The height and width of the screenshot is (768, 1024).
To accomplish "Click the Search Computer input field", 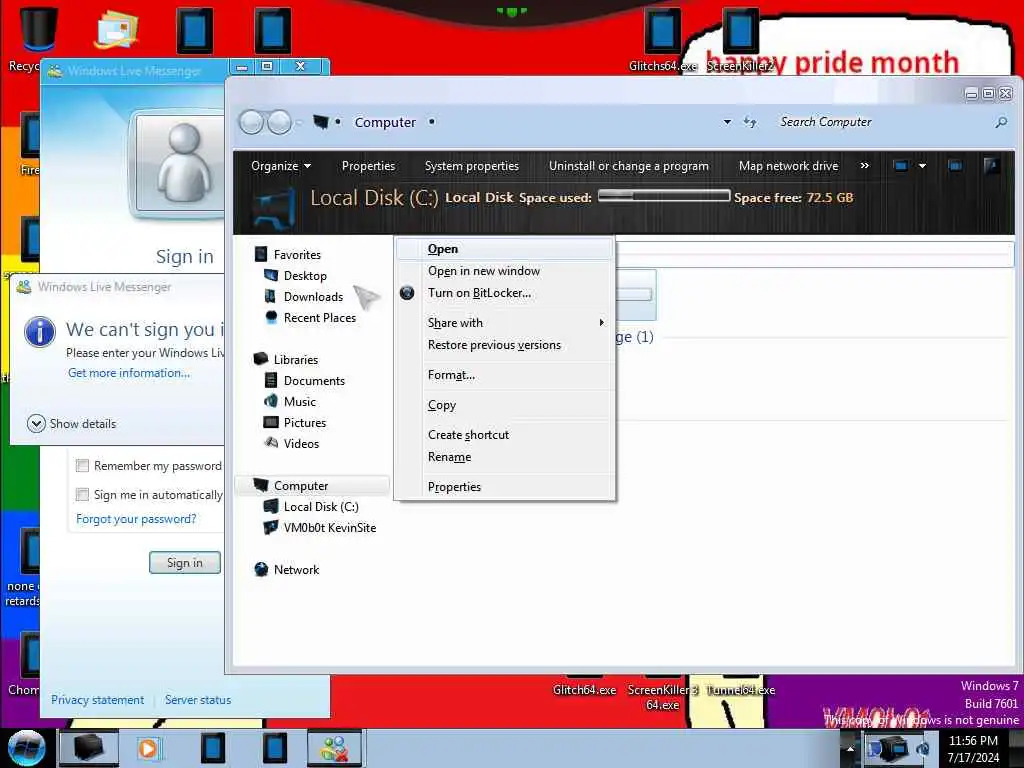I will point(882,122).
